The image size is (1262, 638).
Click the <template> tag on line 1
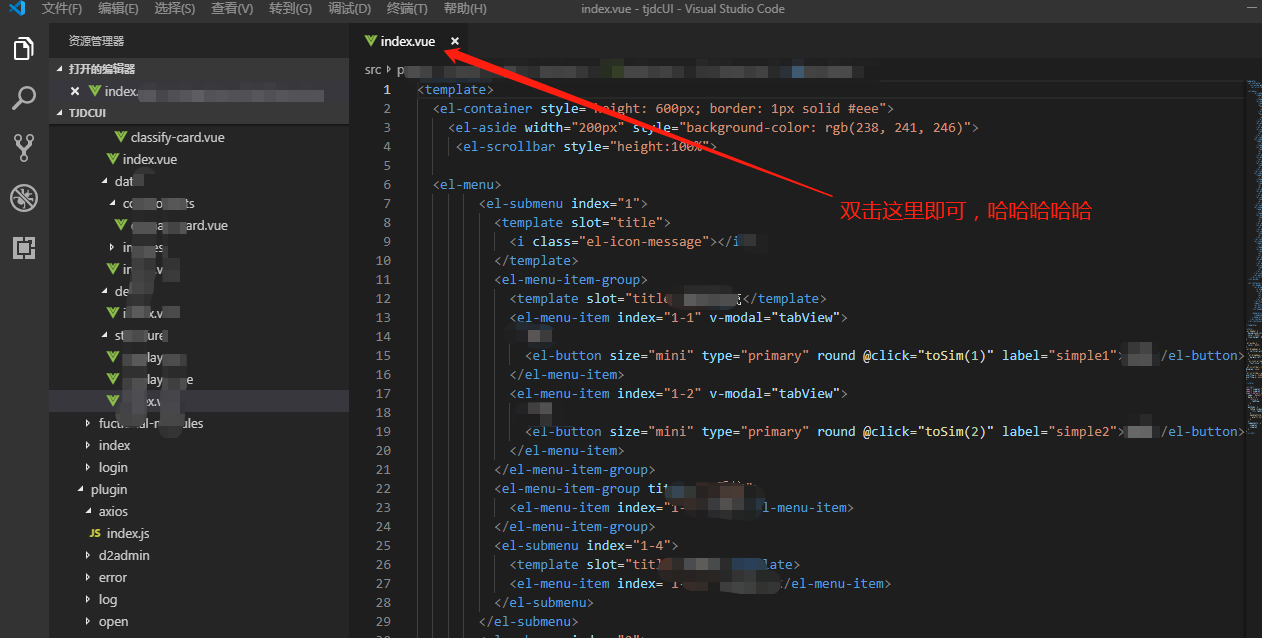coord(455,90)
